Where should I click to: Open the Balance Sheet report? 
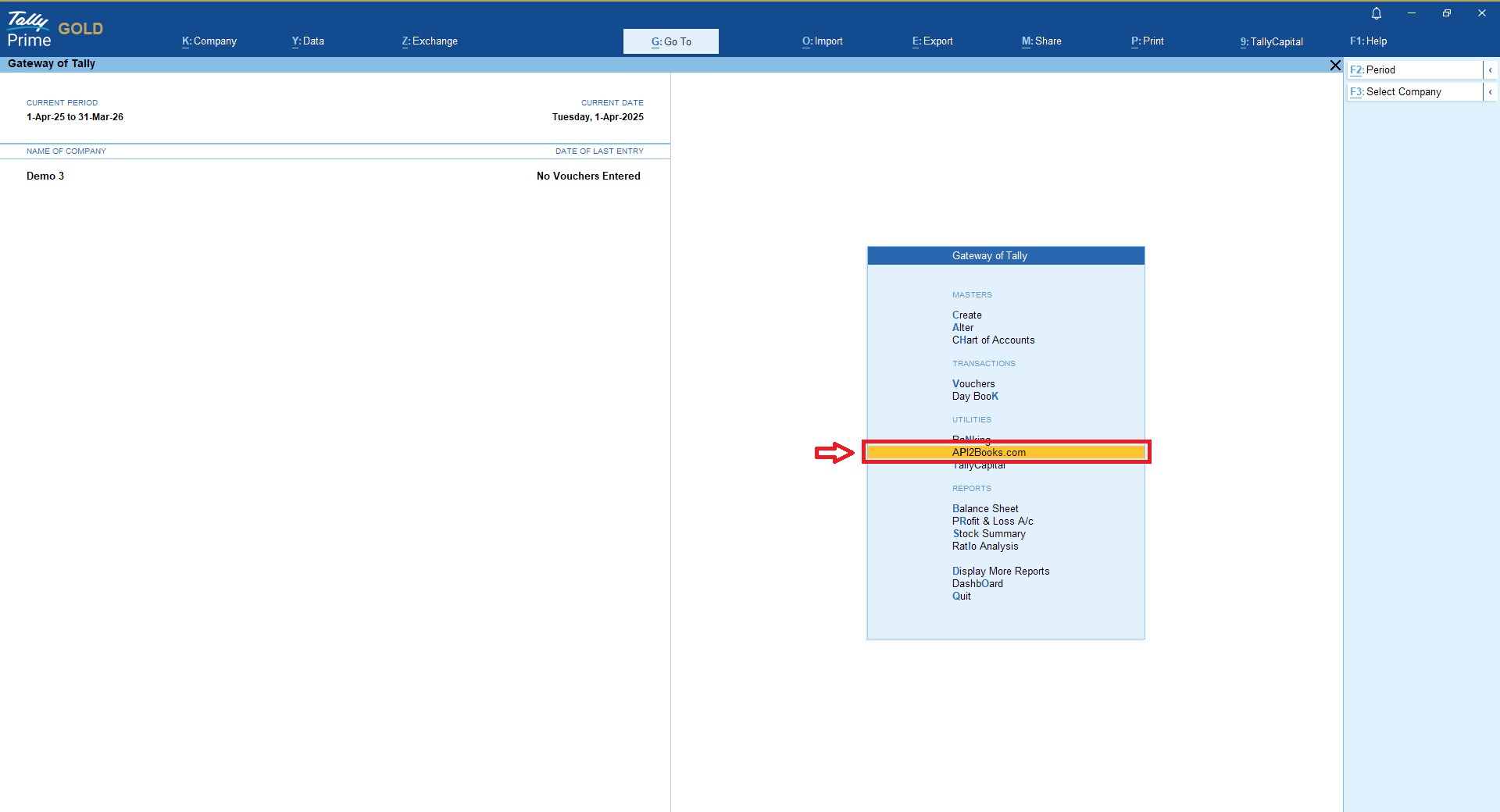click(x=985, y=508)
